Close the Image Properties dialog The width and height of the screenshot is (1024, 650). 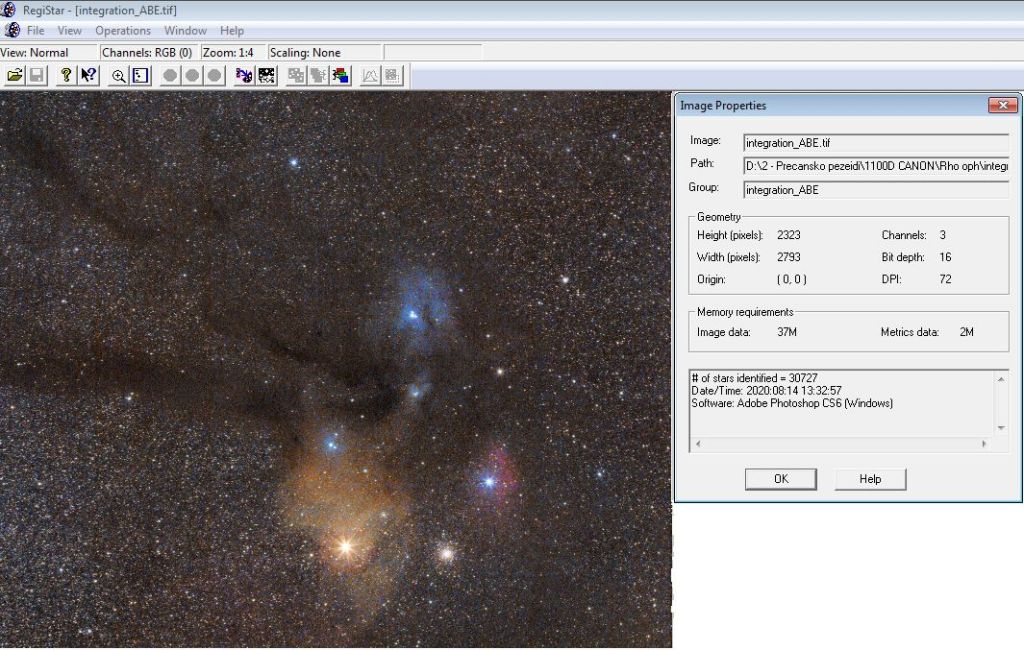tap(1002, 105)
